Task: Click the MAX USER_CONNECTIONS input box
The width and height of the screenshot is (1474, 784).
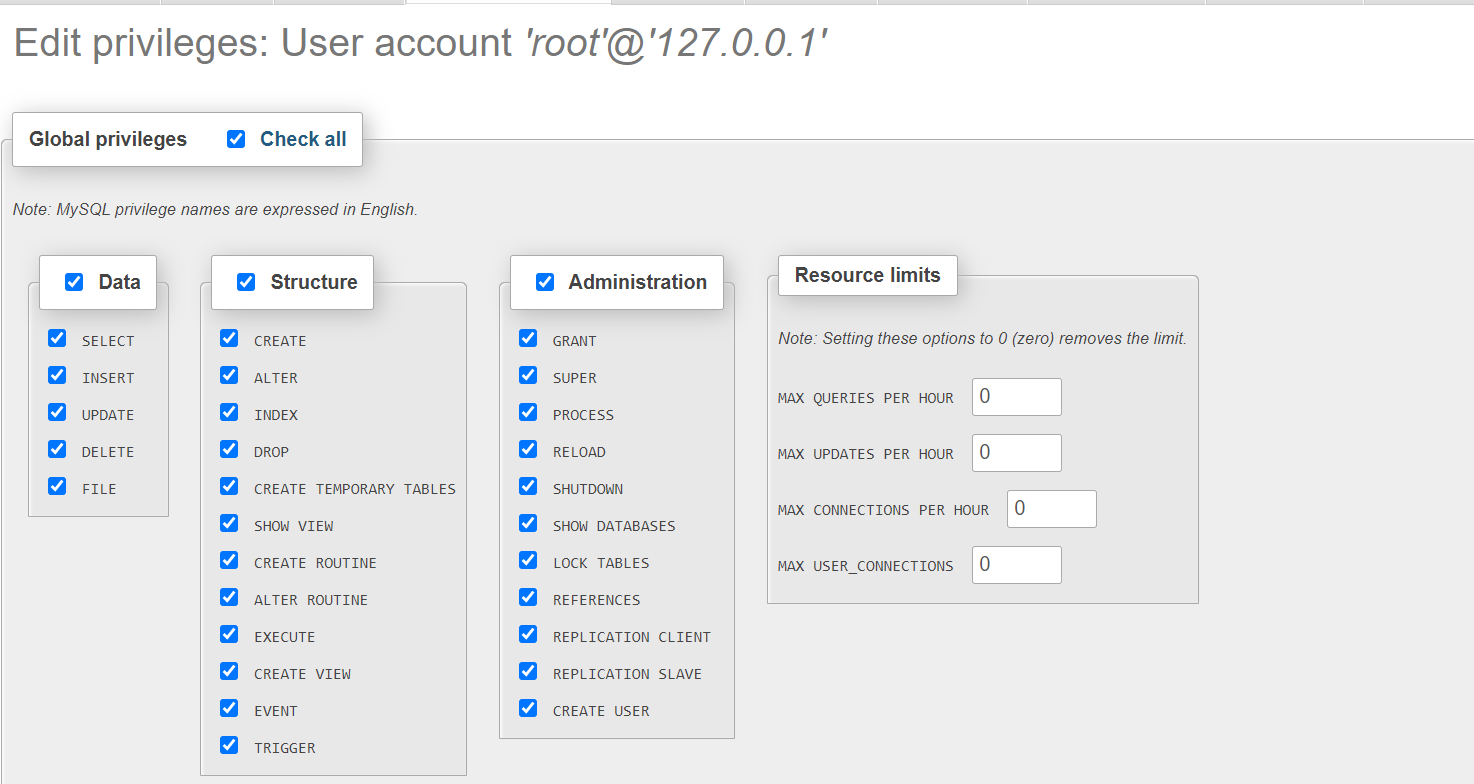Action: coord(1016,565)
